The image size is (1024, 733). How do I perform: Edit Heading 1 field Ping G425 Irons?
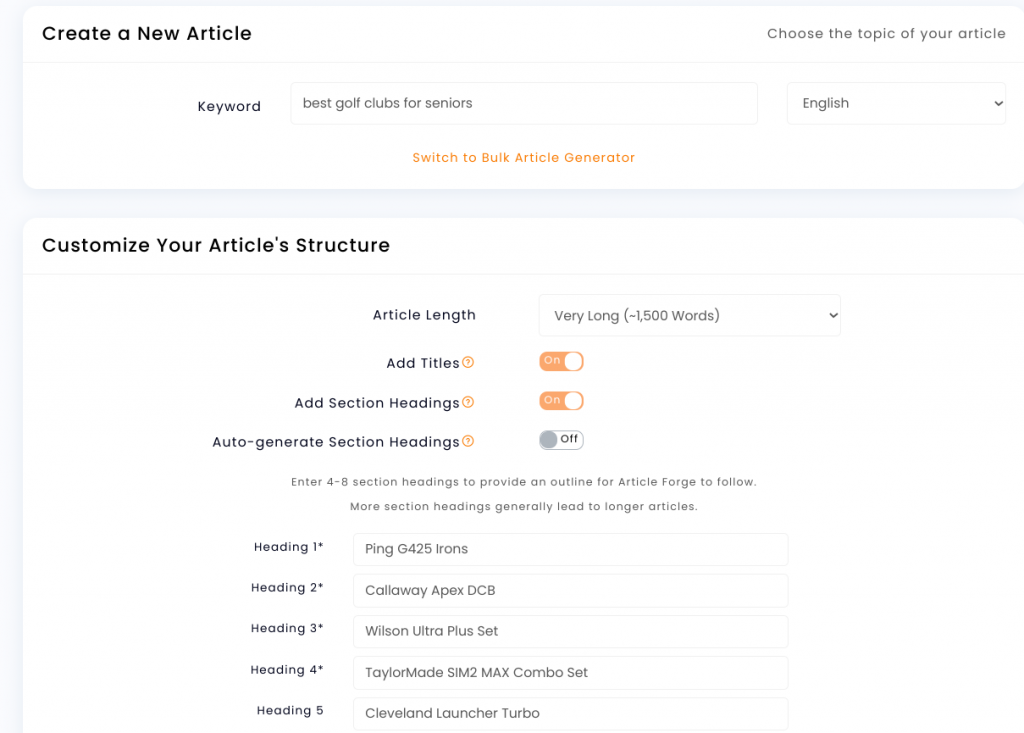point(570,549)
